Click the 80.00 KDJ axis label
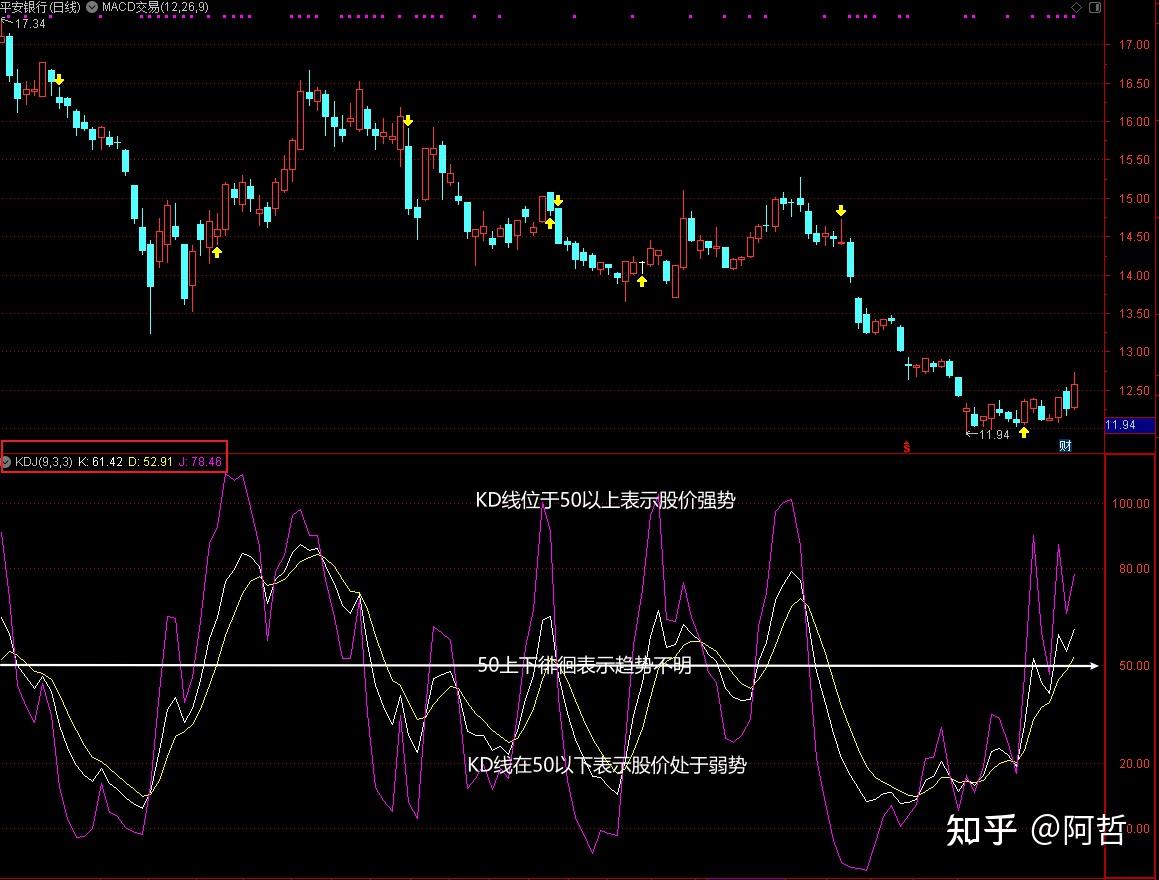The image size is (1159, 880). [1134, 569]
